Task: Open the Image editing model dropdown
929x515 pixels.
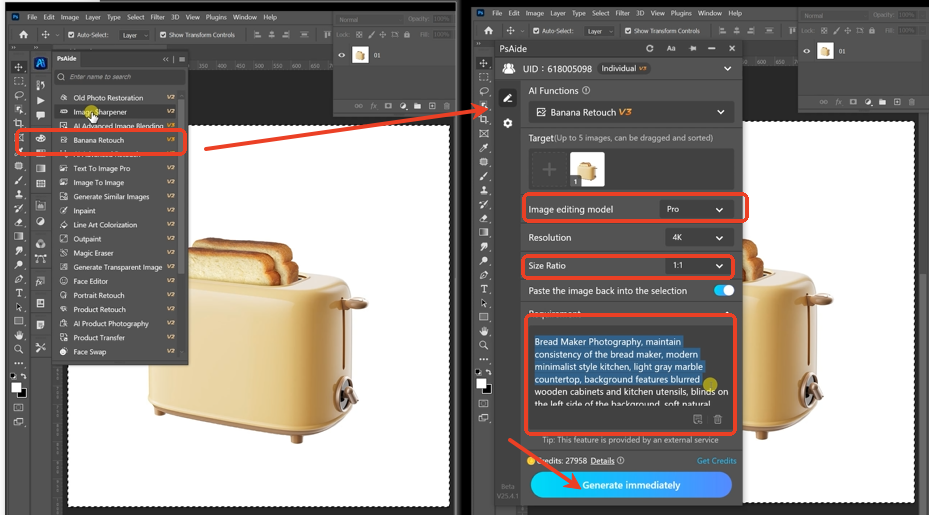Action: pos(696,209)
